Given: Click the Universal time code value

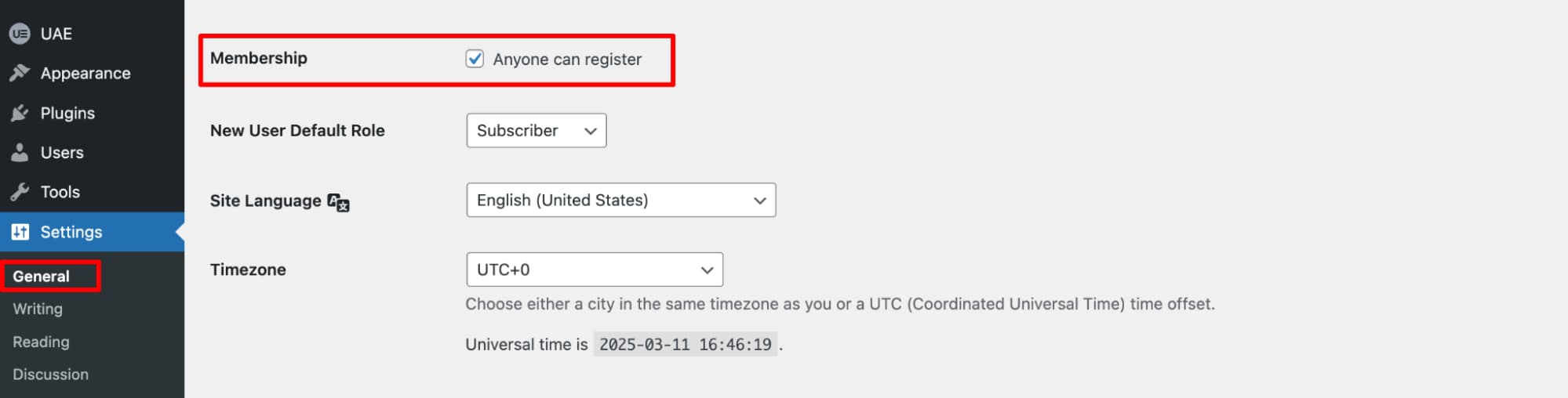Looking at the screenshot, I should tap(685, 345).
